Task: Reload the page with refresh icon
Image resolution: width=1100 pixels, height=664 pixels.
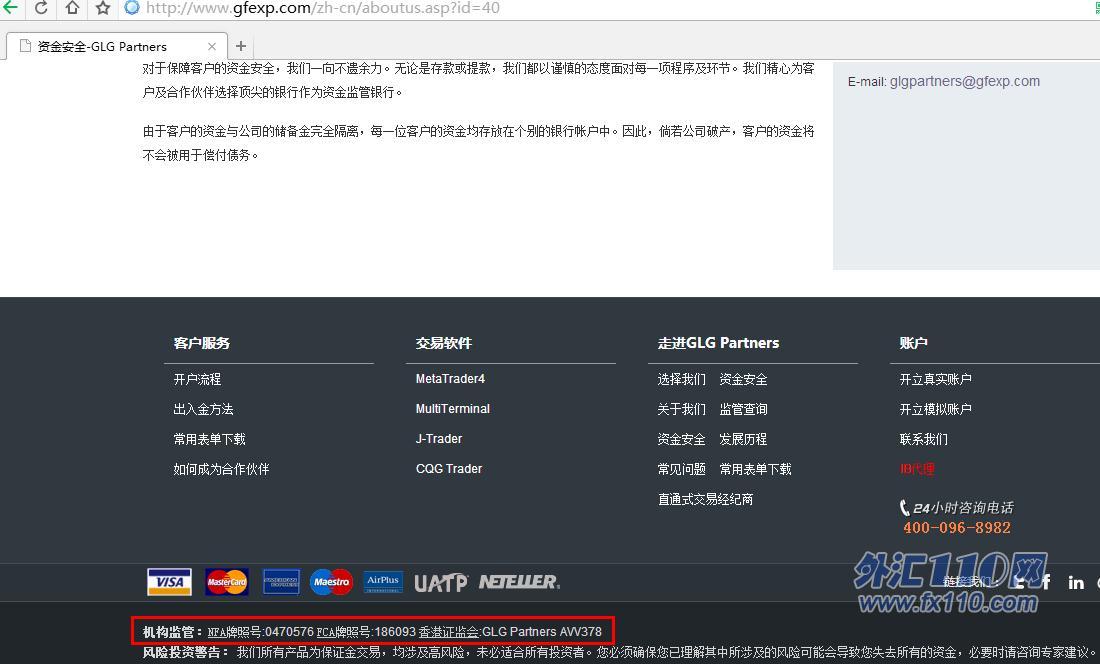Action: [41, 8]
